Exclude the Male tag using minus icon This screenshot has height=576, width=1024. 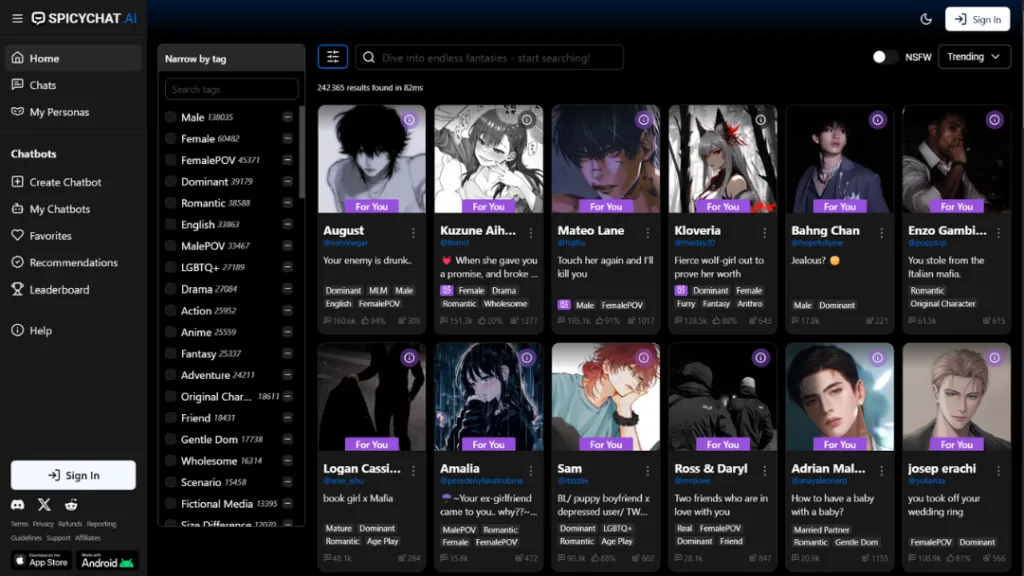tap(288, 117)
